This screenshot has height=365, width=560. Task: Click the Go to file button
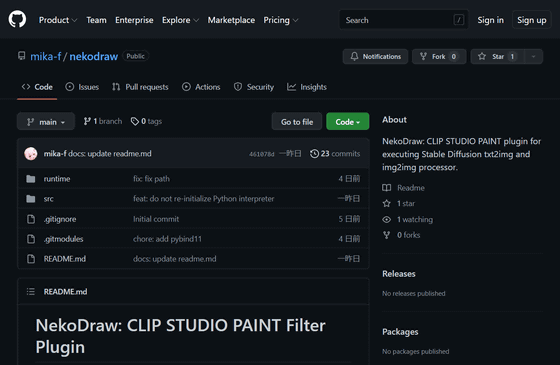pos(297,121)
